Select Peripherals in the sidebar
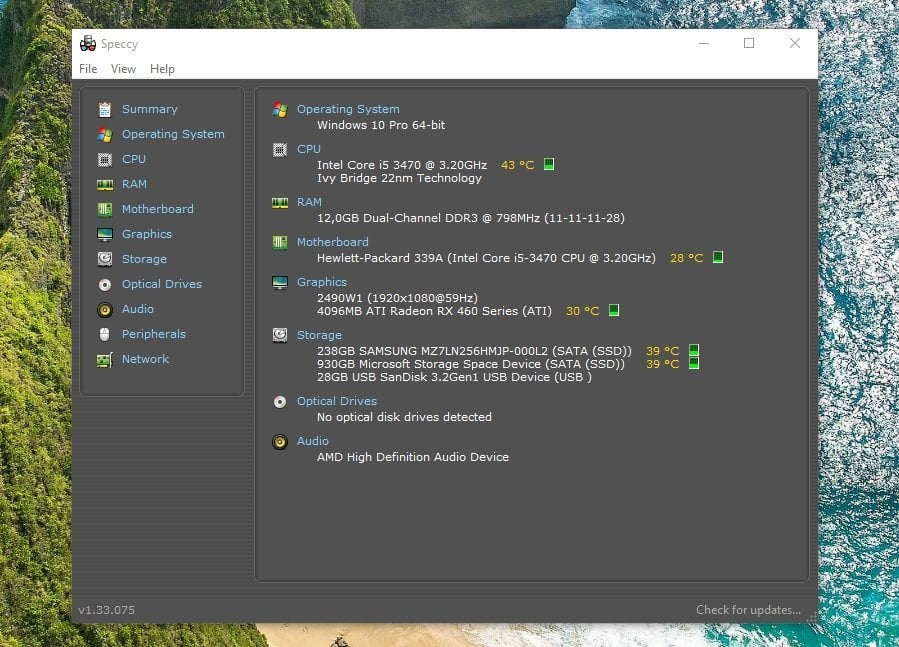The height and width of the screenshot is (647, 899). (154, 334)
